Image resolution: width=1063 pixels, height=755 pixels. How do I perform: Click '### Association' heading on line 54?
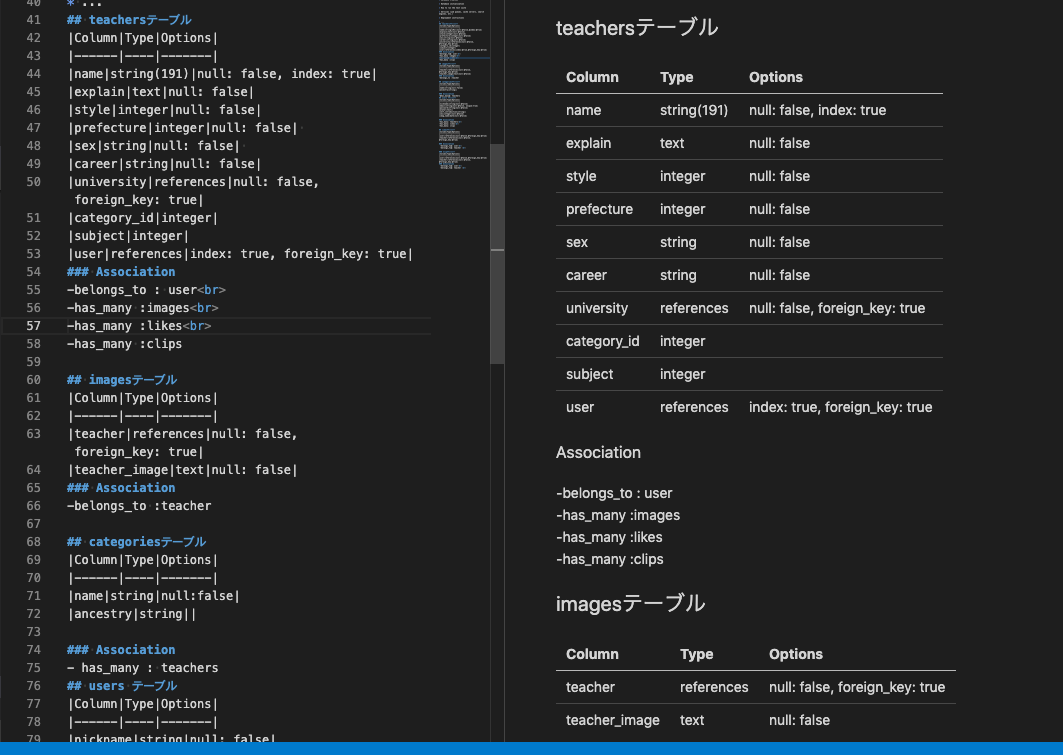click(x=121, y=272)
